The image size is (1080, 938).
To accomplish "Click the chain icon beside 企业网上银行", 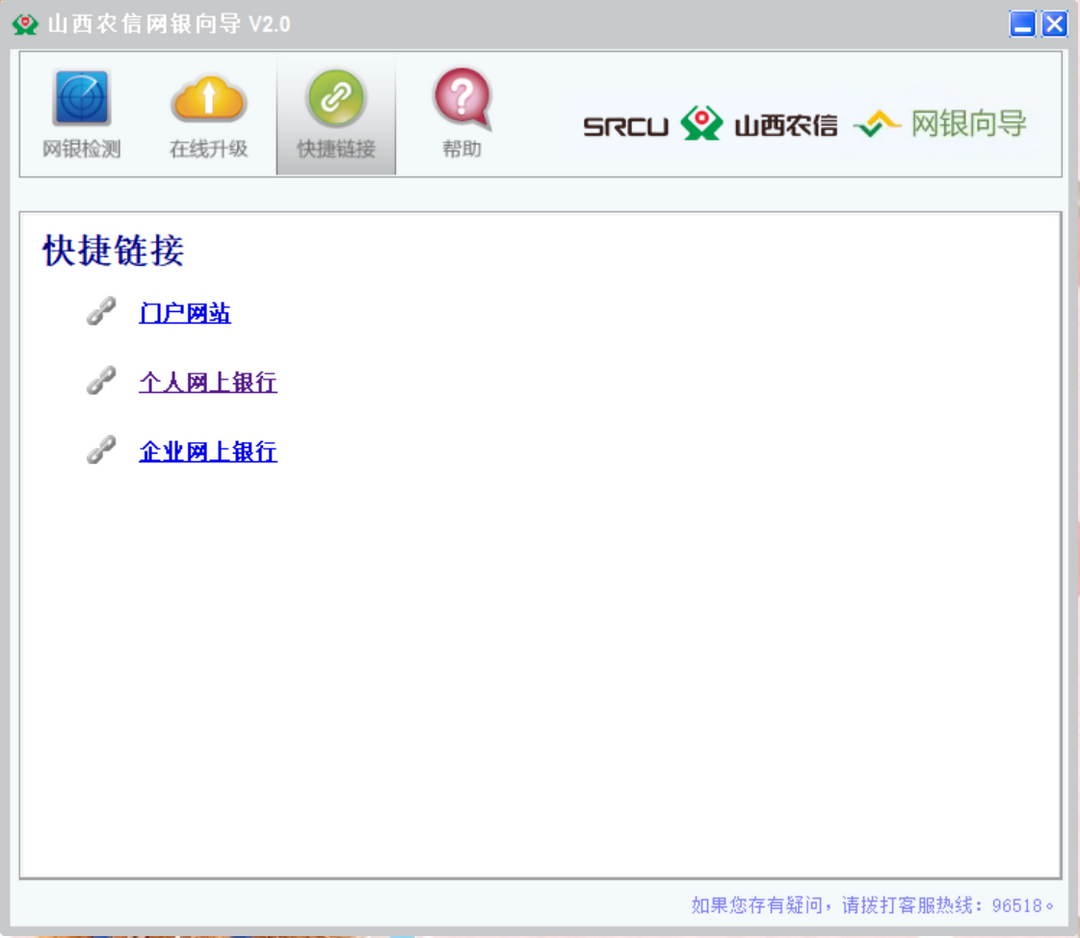I will pyautogui.click(x=101, y=449).
